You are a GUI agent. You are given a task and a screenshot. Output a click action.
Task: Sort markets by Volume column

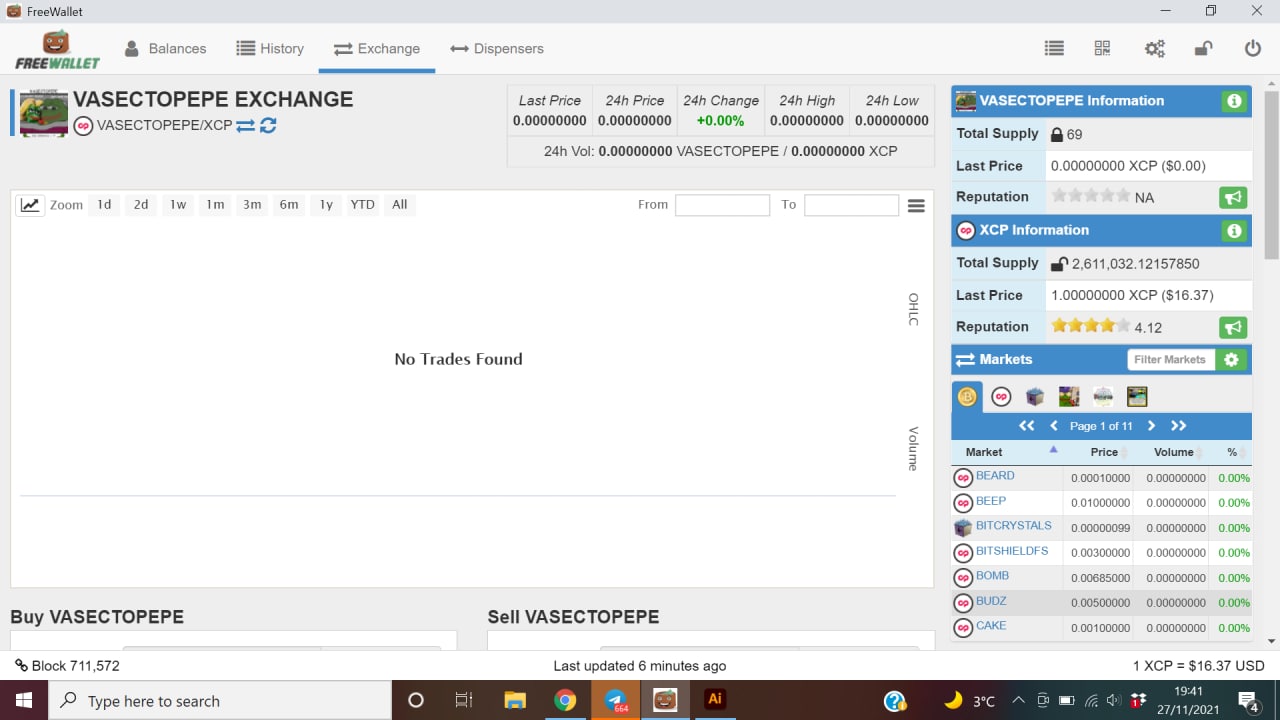pyautogui.click(x=1173, y=452)
